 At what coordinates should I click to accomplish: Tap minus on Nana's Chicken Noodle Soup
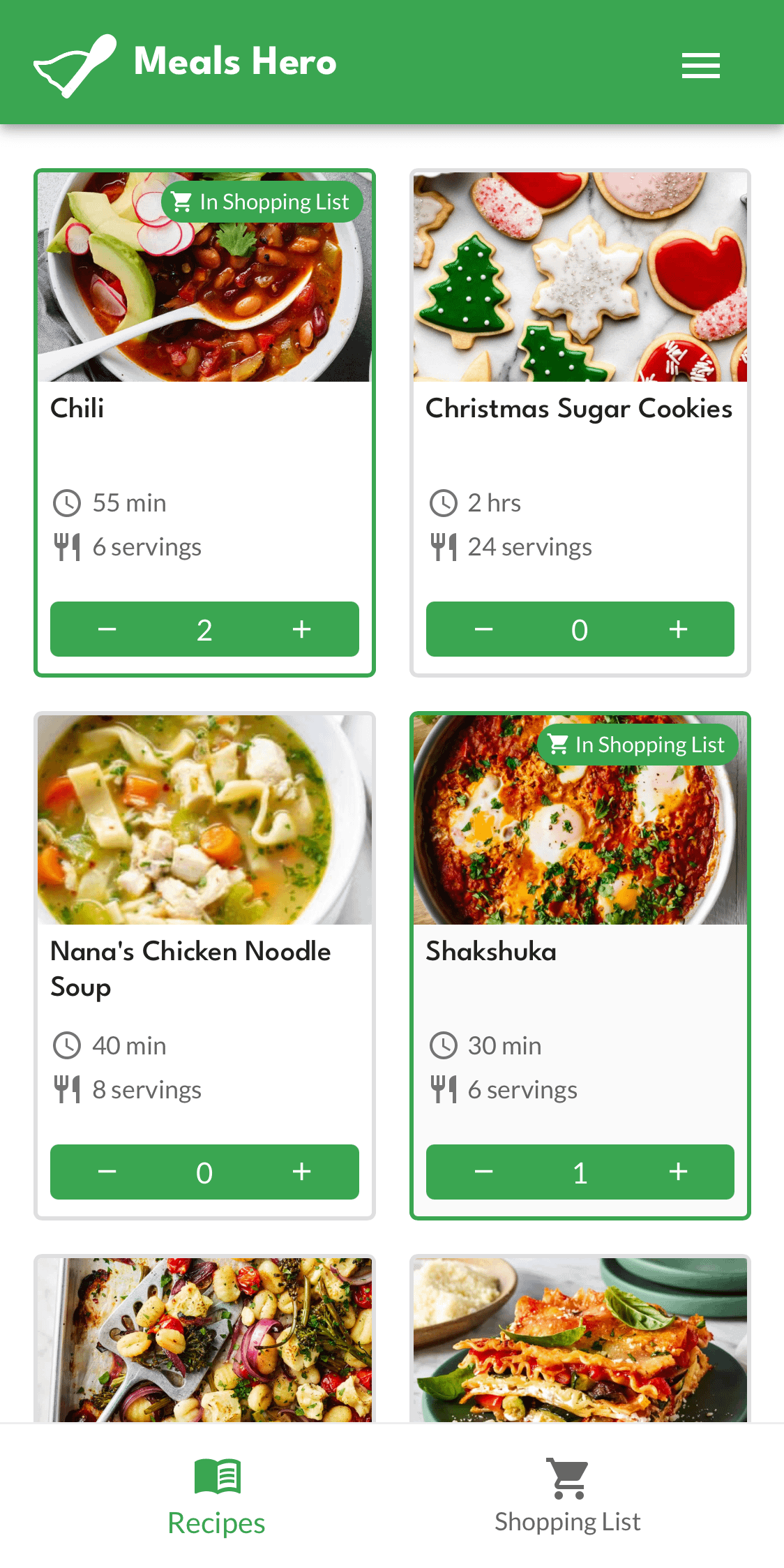click(x=107, y=1172)
